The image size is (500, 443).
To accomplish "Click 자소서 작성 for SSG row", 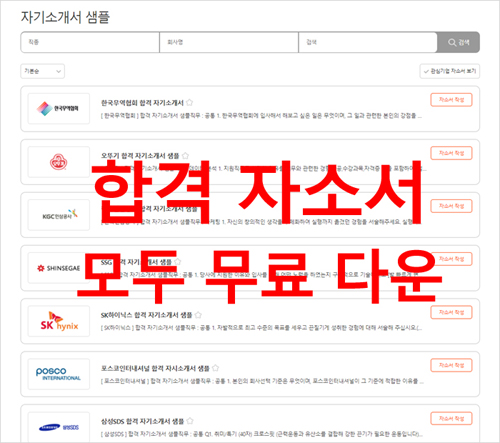I will pyautogui.click(x=451, y=259).
